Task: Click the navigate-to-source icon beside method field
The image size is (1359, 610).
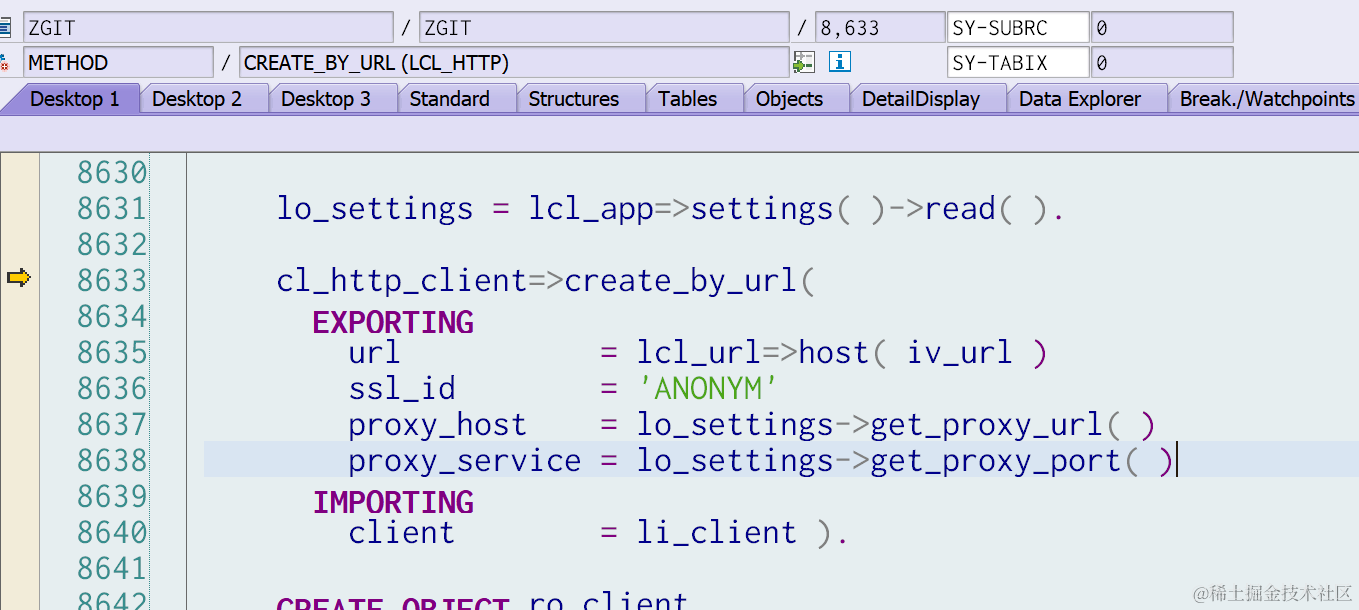Action: (804, 63)
